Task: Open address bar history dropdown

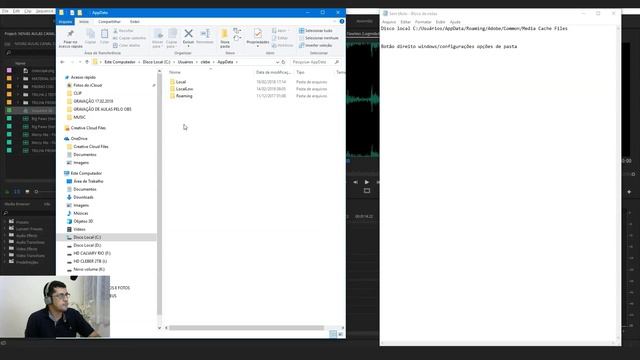Action: click(278, 62)
